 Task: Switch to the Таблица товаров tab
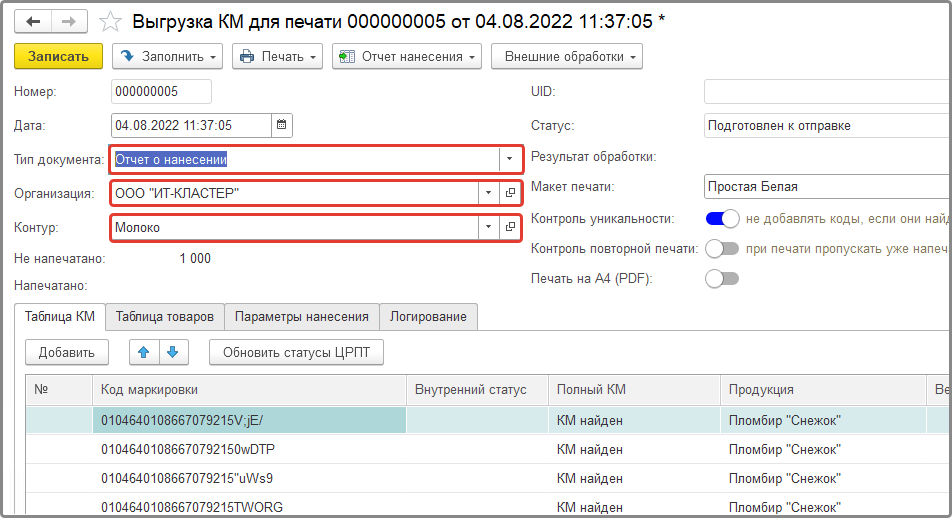[x=165, y=316]
